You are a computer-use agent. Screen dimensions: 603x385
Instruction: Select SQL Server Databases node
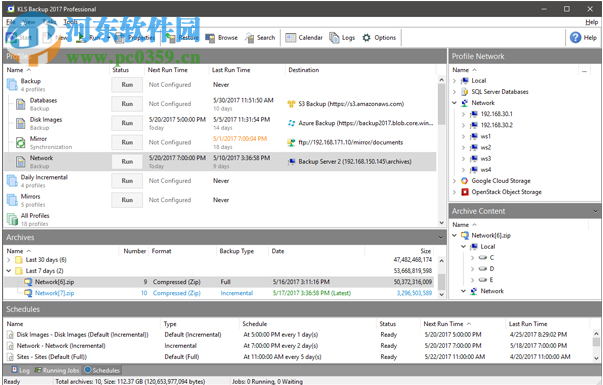pos(500,92)
